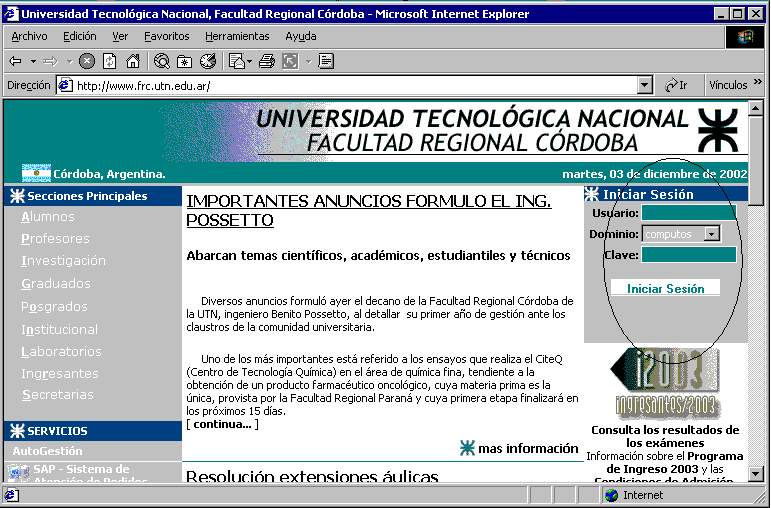Viewport: 771px width, 508px height.
Task: Stop loading the page
Action: (87, 61)
